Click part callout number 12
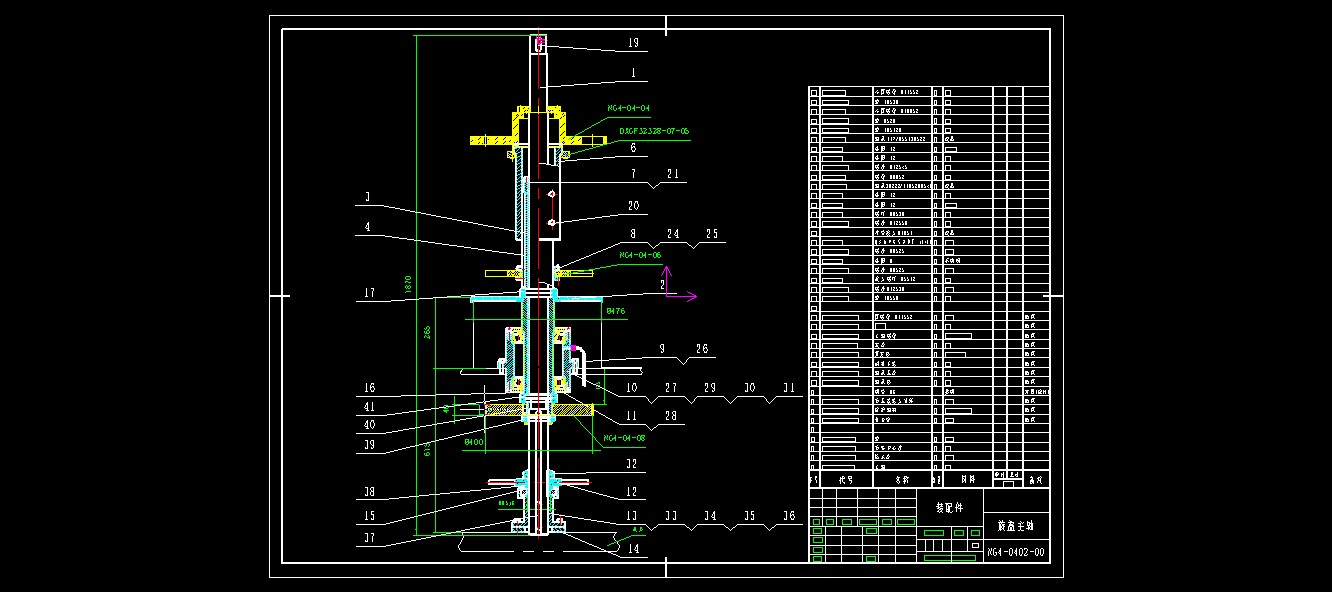1332x592 pixels. (632, 491)
